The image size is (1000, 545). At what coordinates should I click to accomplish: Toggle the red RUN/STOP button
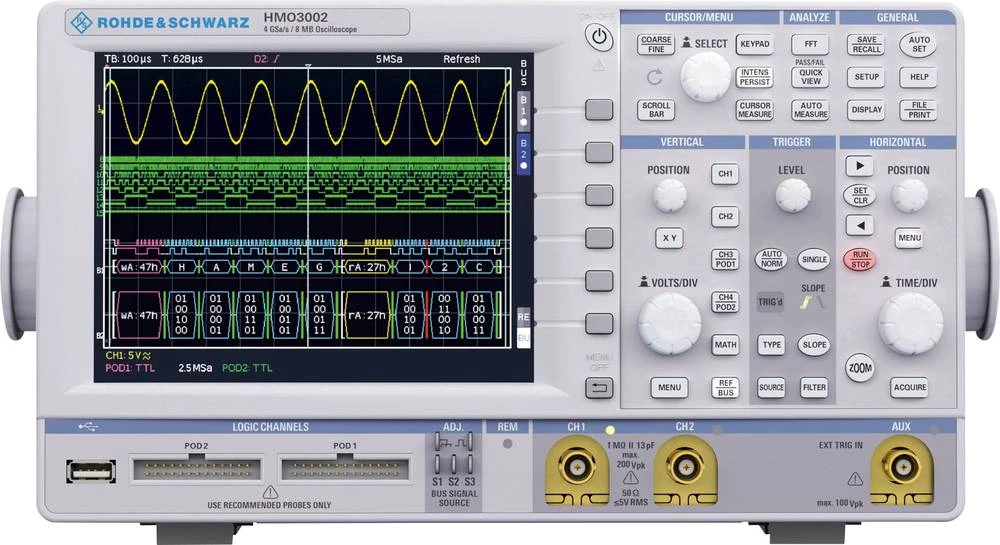[x=858, y=260]
